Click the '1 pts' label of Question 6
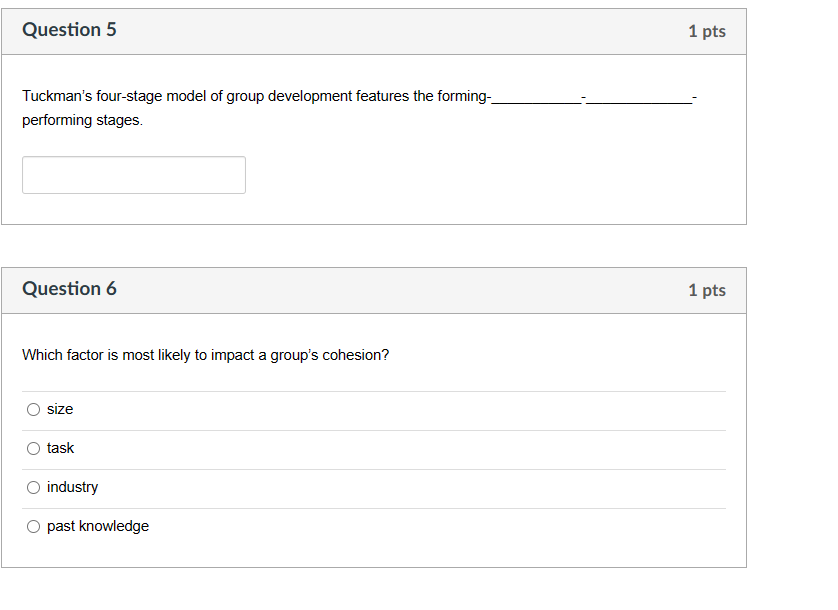 pos(706,290)
